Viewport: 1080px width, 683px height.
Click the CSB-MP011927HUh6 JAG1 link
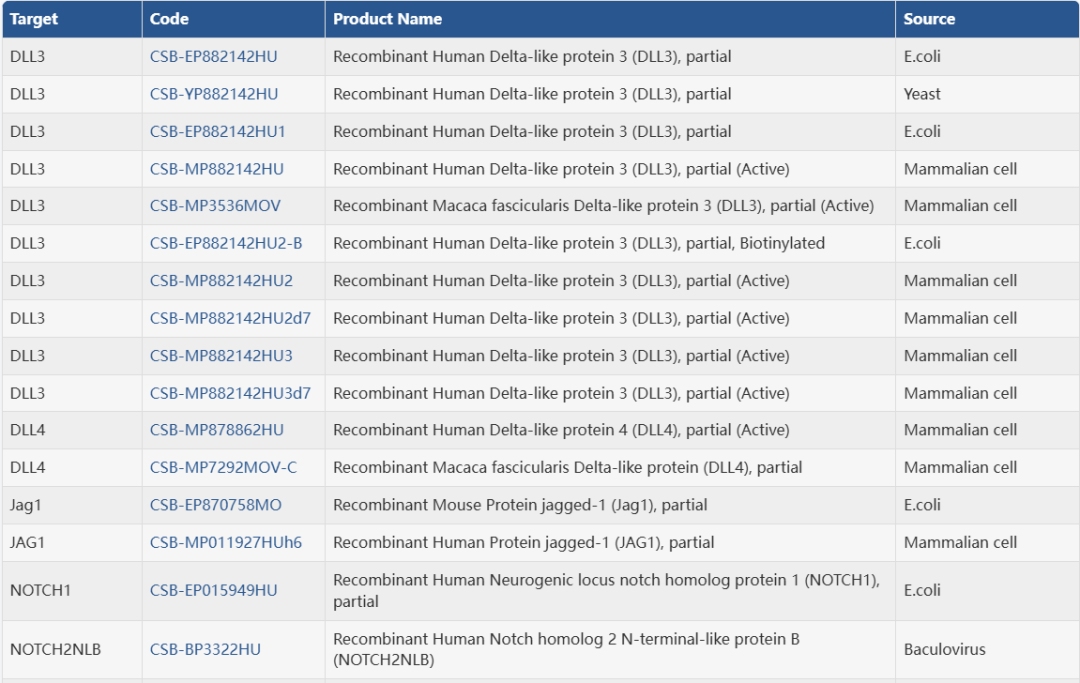(x=226, y=542)
